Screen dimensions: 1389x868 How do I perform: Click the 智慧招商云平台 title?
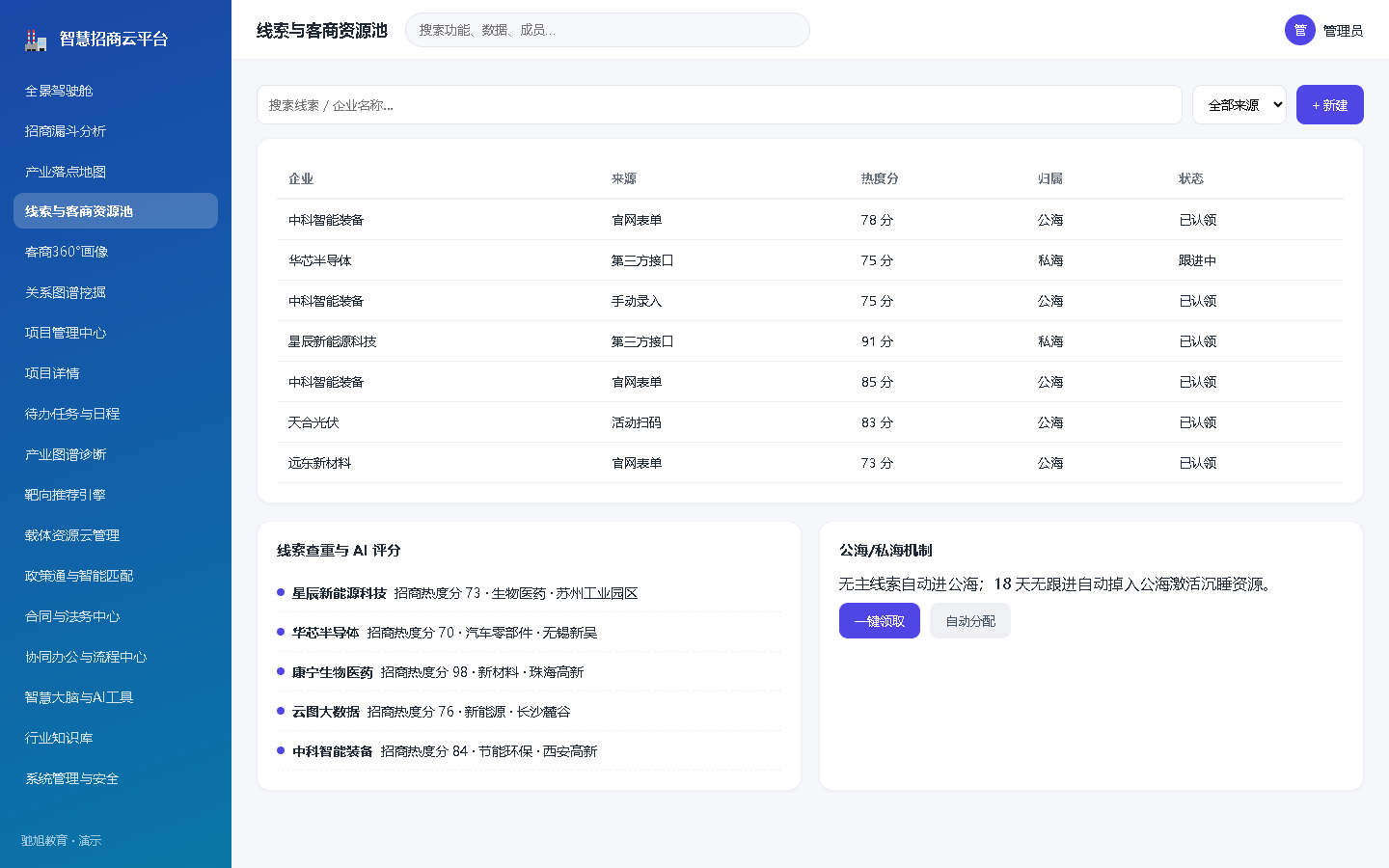[114, 40]
